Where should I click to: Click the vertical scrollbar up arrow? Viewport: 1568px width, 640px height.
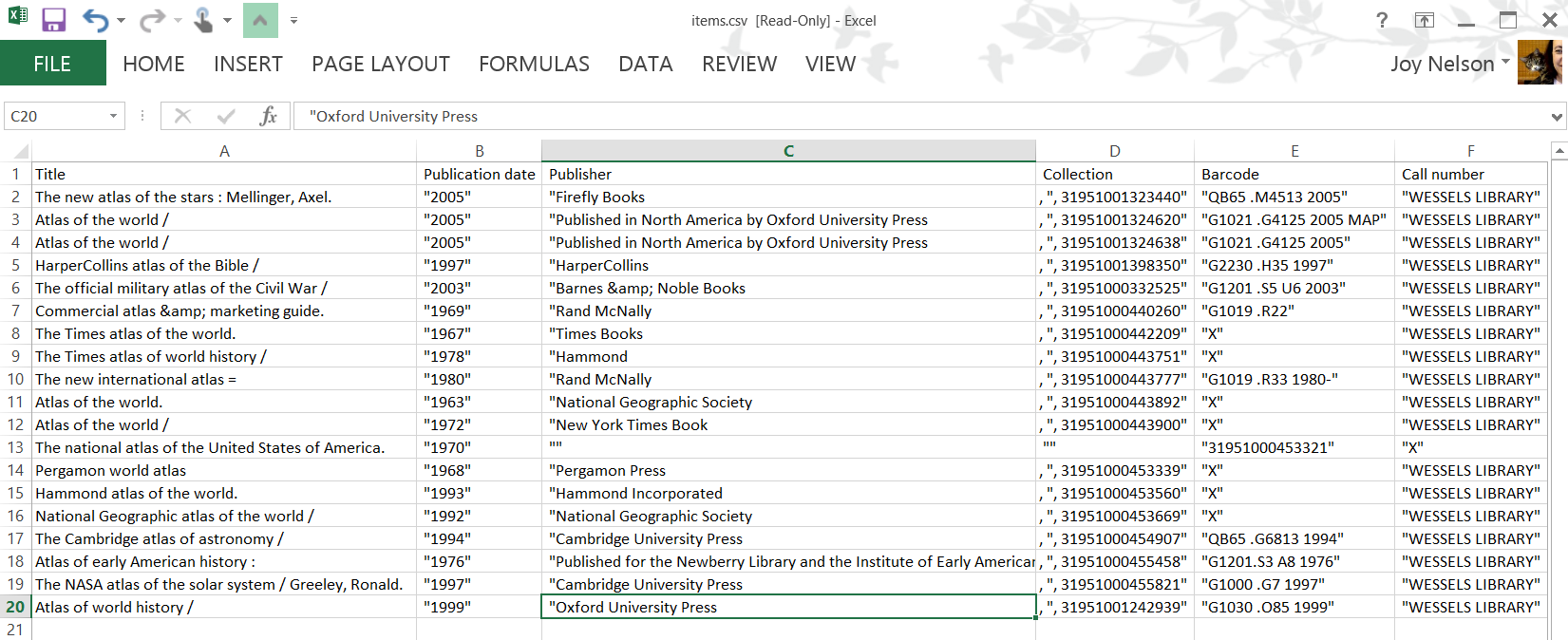1559,151
